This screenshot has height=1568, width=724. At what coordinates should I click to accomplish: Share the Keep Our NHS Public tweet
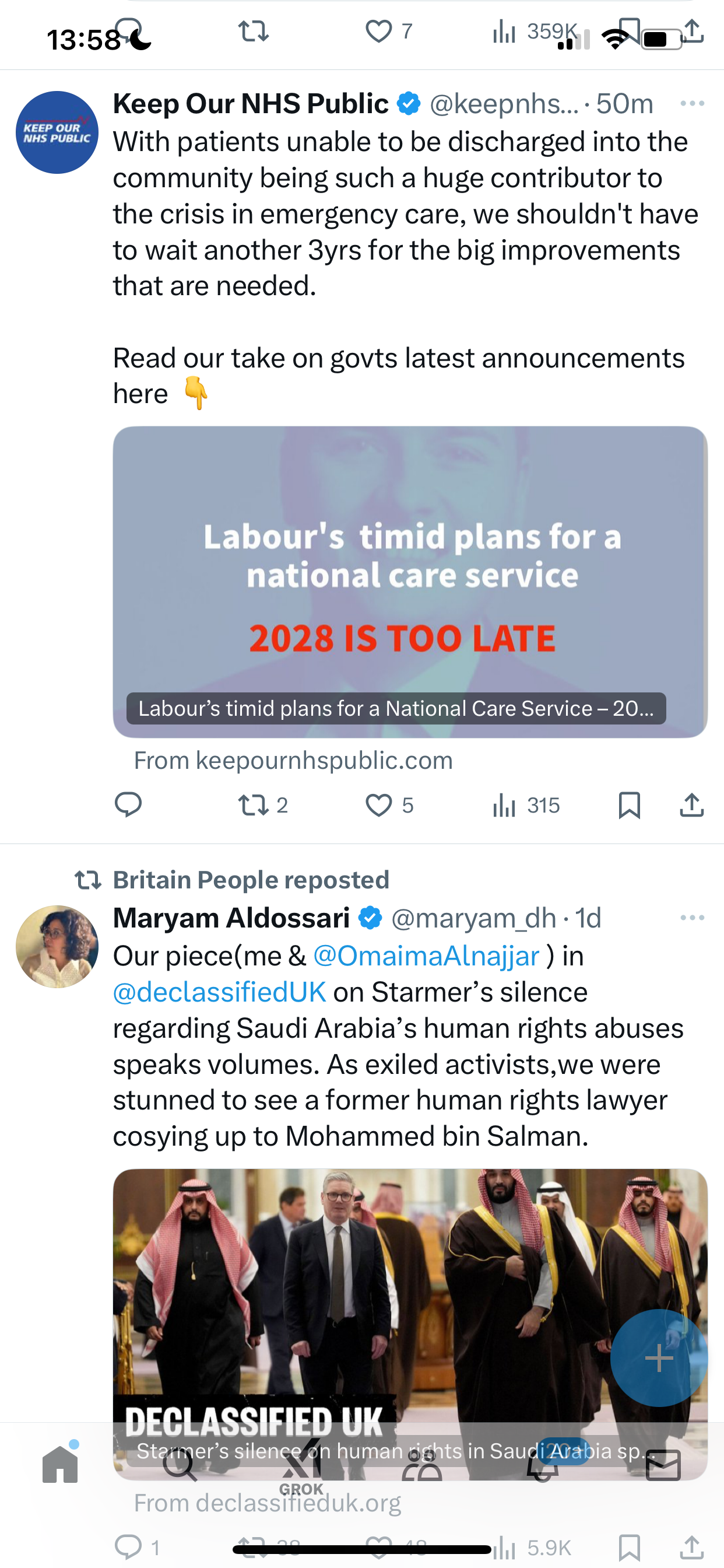692,804
